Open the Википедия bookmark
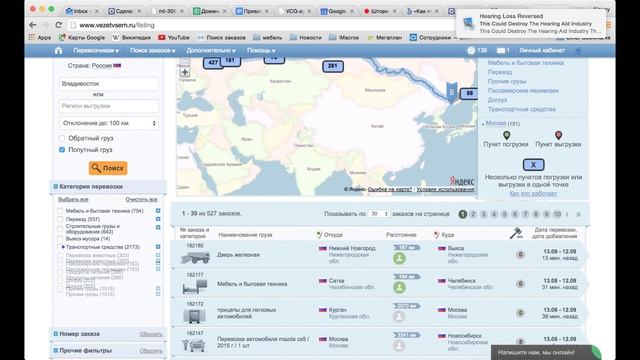 click(131, 37)
